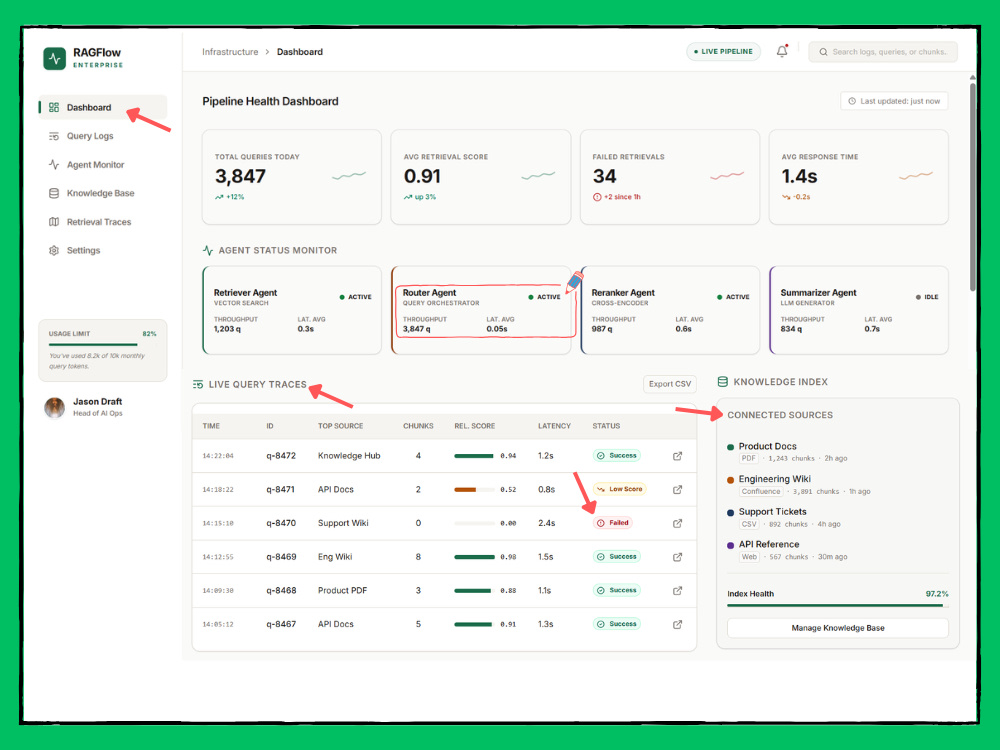Image resolution: width=1000 pixels, height=750 pixels.
Task: Open trace q-8472 external link icon
Action: click(677, 456)
